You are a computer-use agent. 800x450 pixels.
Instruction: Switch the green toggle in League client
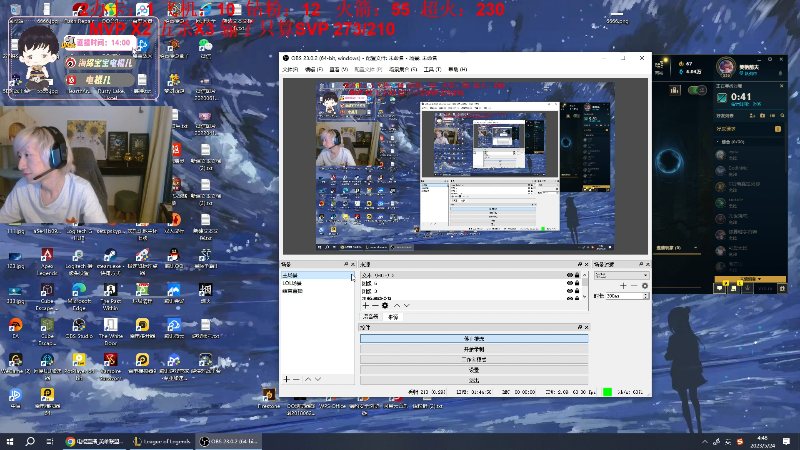coord(696,90)
